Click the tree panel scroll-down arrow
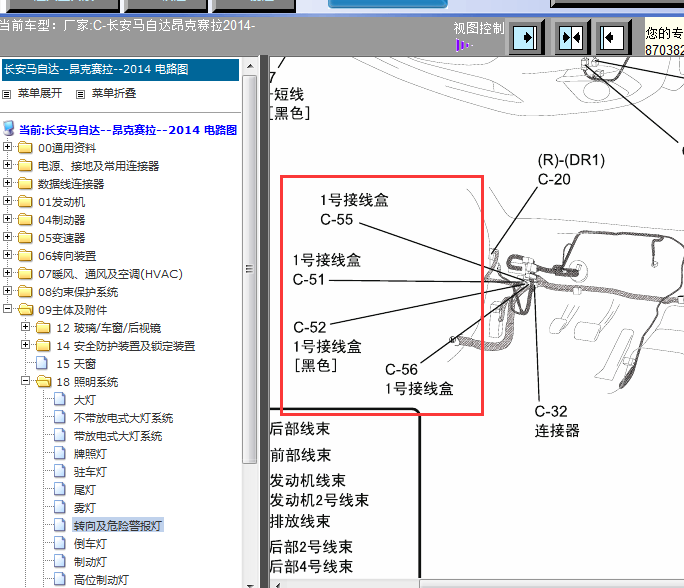This screenshot has height=588, width=684. pos(250,585)
